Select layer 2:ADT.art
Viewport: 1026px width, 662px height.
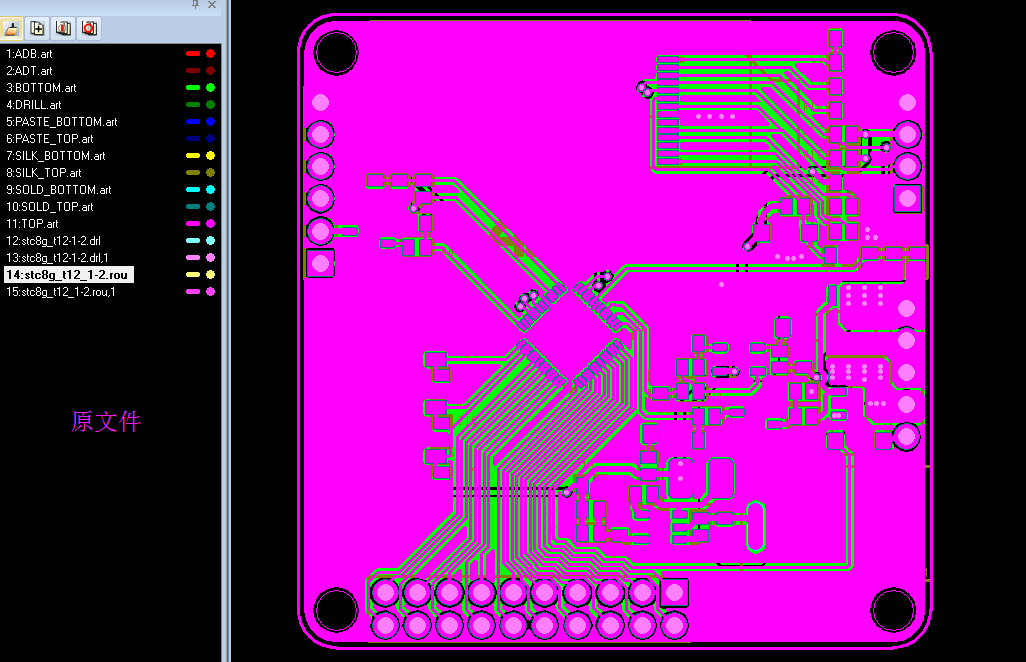point(29,71)
